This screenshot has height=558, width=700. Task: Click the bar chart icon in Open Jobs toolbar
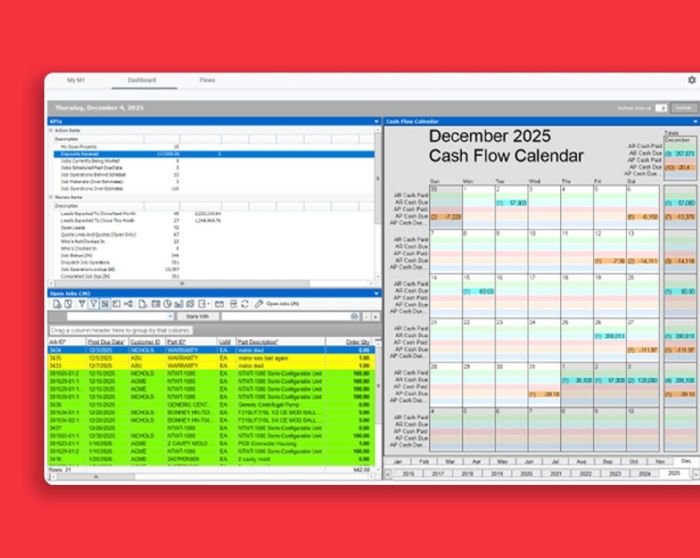[179, 304]
